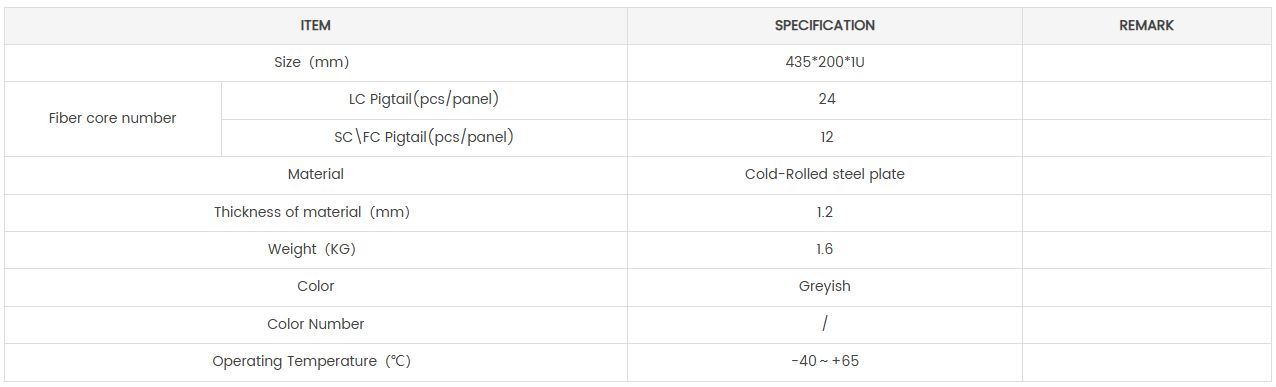Select the Weight (KG) label
This screenshot has height=387, width=1276.
[x=312, y=249]
